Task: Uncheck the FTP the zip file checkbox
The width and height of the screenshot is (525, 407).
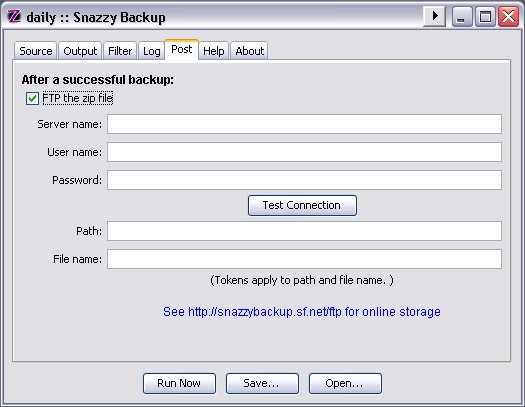Action: 32,98
